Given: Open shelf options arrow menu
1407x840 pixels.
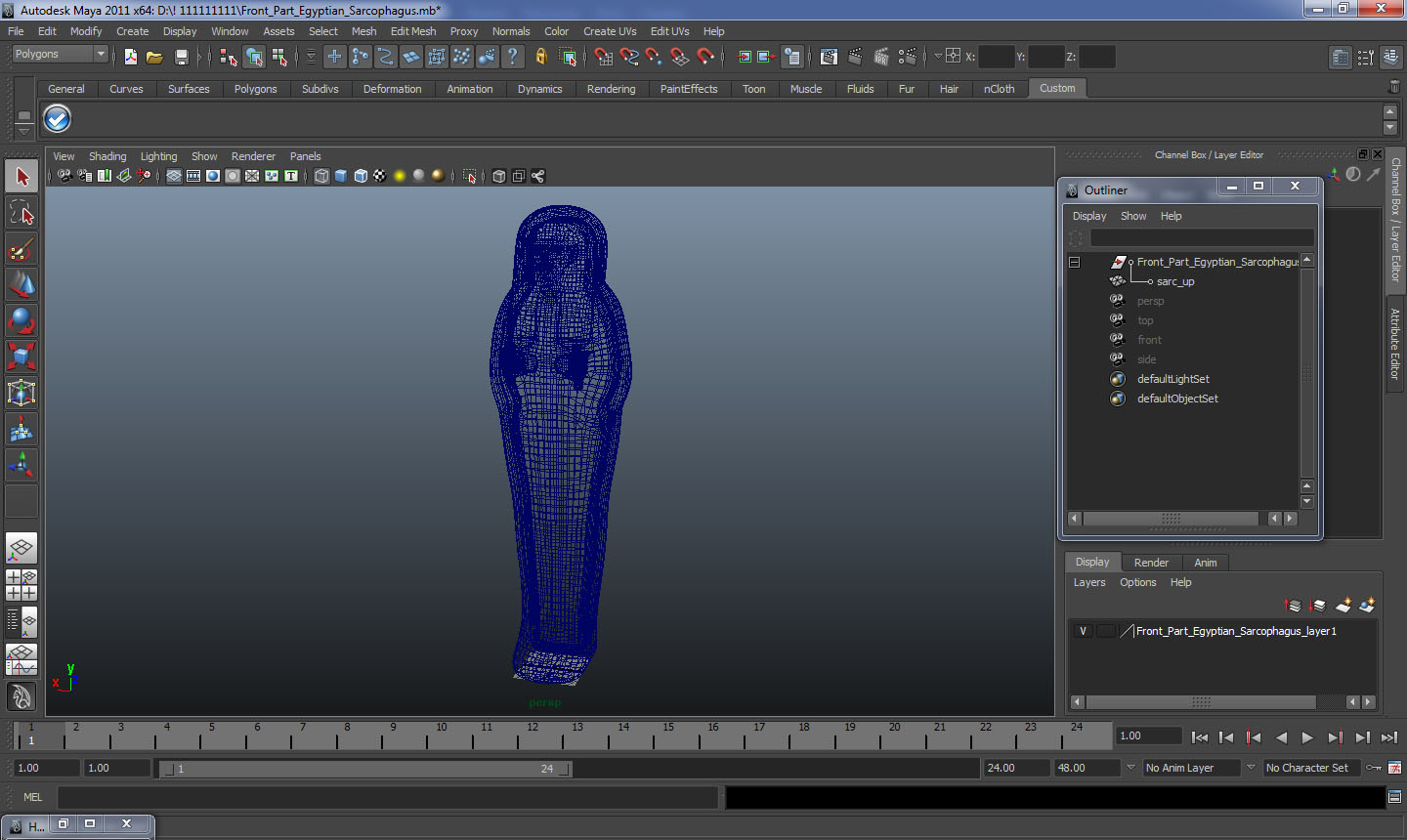Looking at the screenshot, I should [x=23, y=130].
